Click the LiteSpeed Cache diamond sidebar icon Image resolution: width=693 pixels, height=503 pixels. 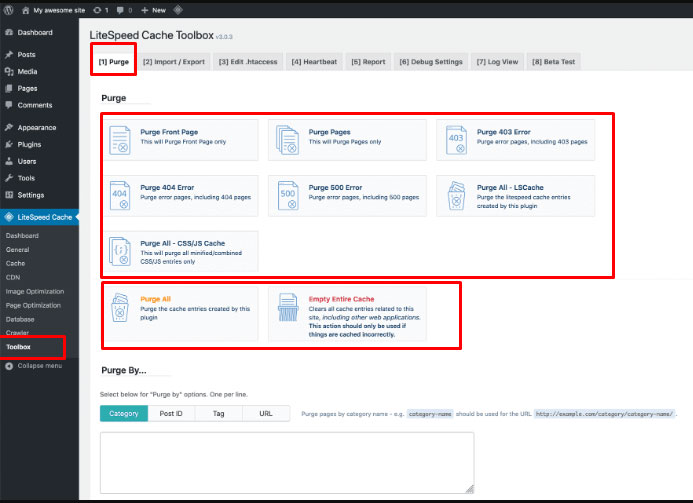tap(9, 217)
